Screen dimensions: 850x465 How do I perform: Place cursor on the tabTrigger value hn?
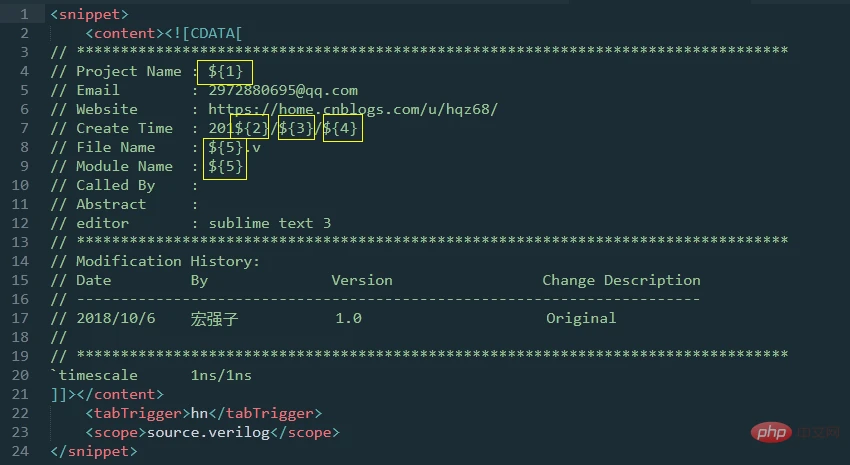point(199,413)
